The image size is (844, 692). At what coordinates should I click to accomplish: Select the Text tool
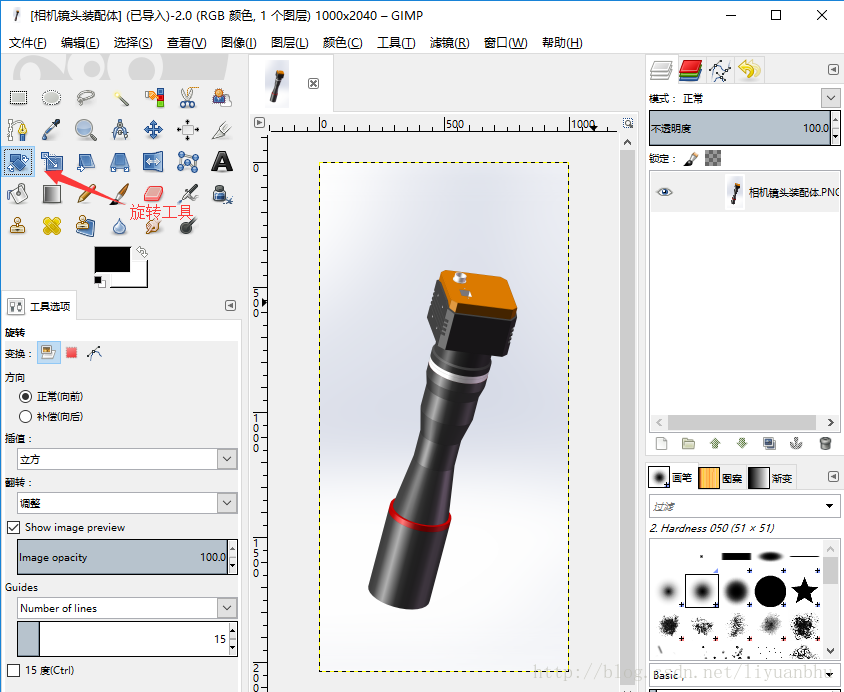click(x=222, y=161)
